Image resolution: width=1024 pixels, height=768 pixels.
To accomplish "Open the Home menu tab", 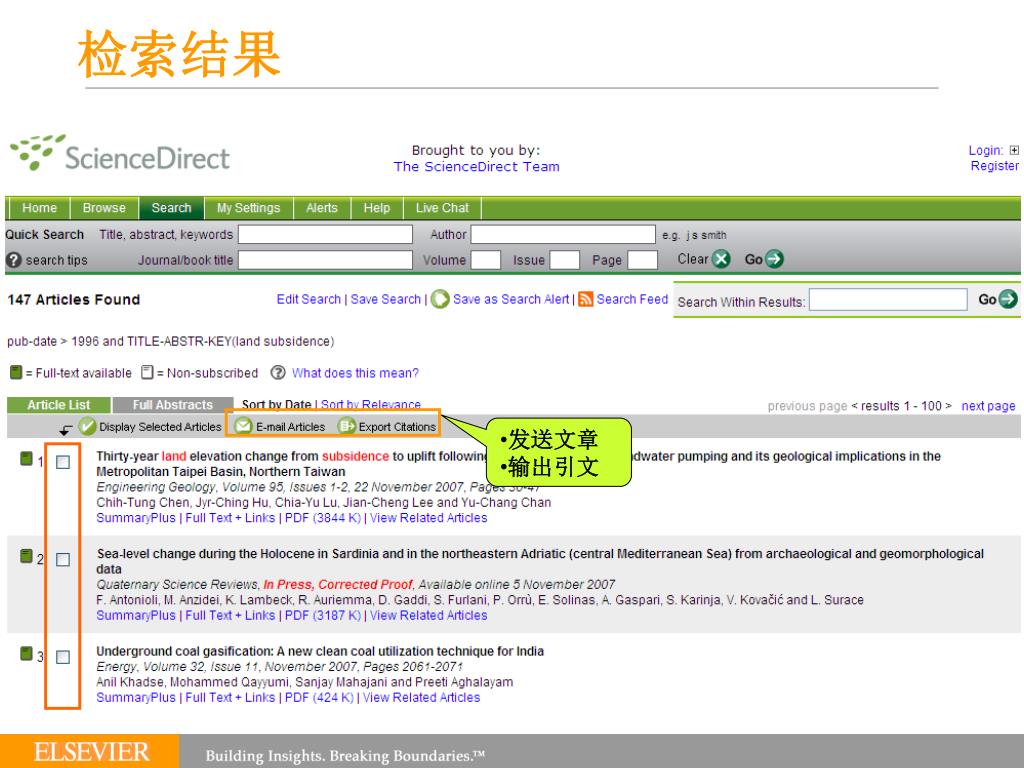I will point(39,208).
